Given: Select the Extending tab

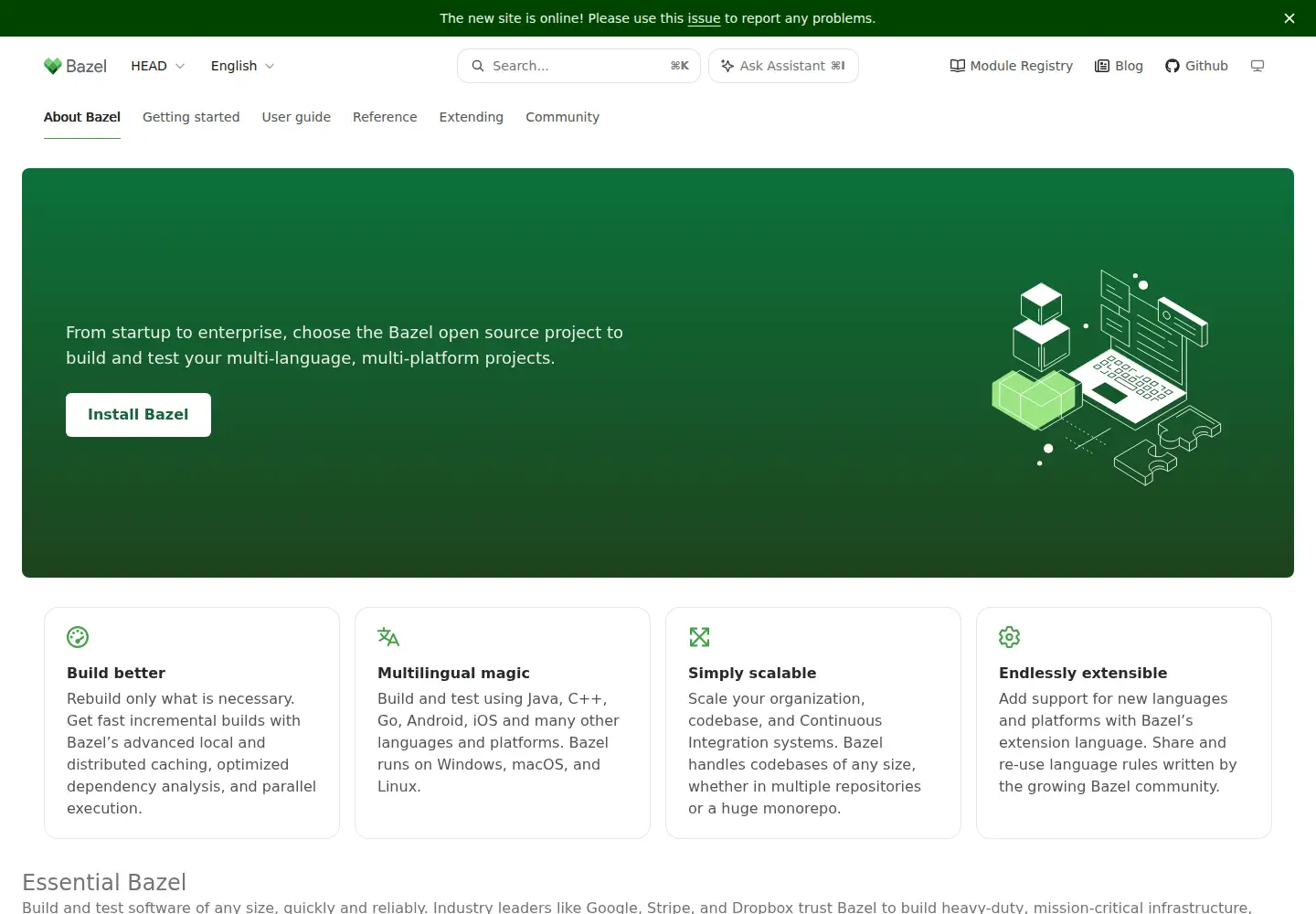Looking at the screenshot, I should pos(471,117).
